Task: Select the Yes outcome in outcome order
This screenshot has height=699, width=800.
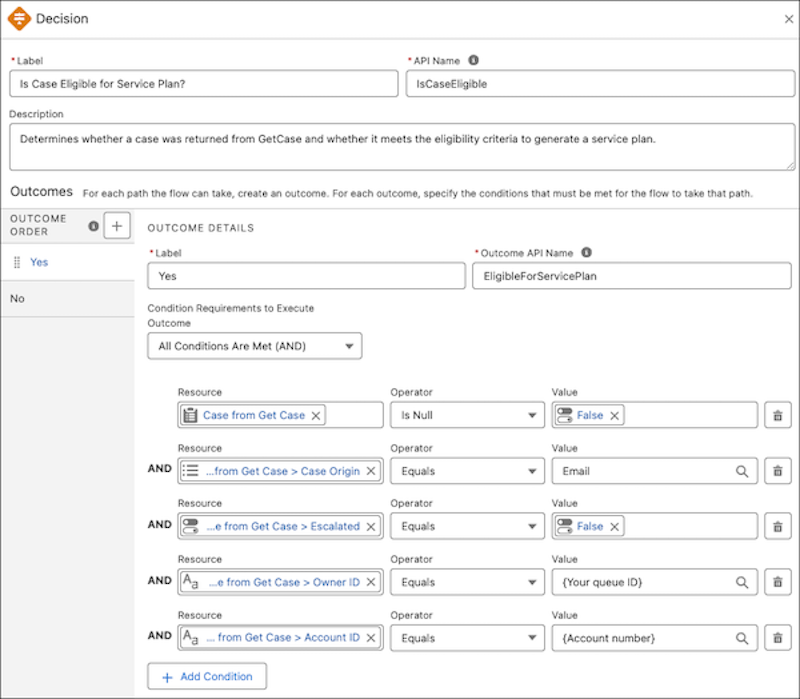Action: (x=39, y=262)
